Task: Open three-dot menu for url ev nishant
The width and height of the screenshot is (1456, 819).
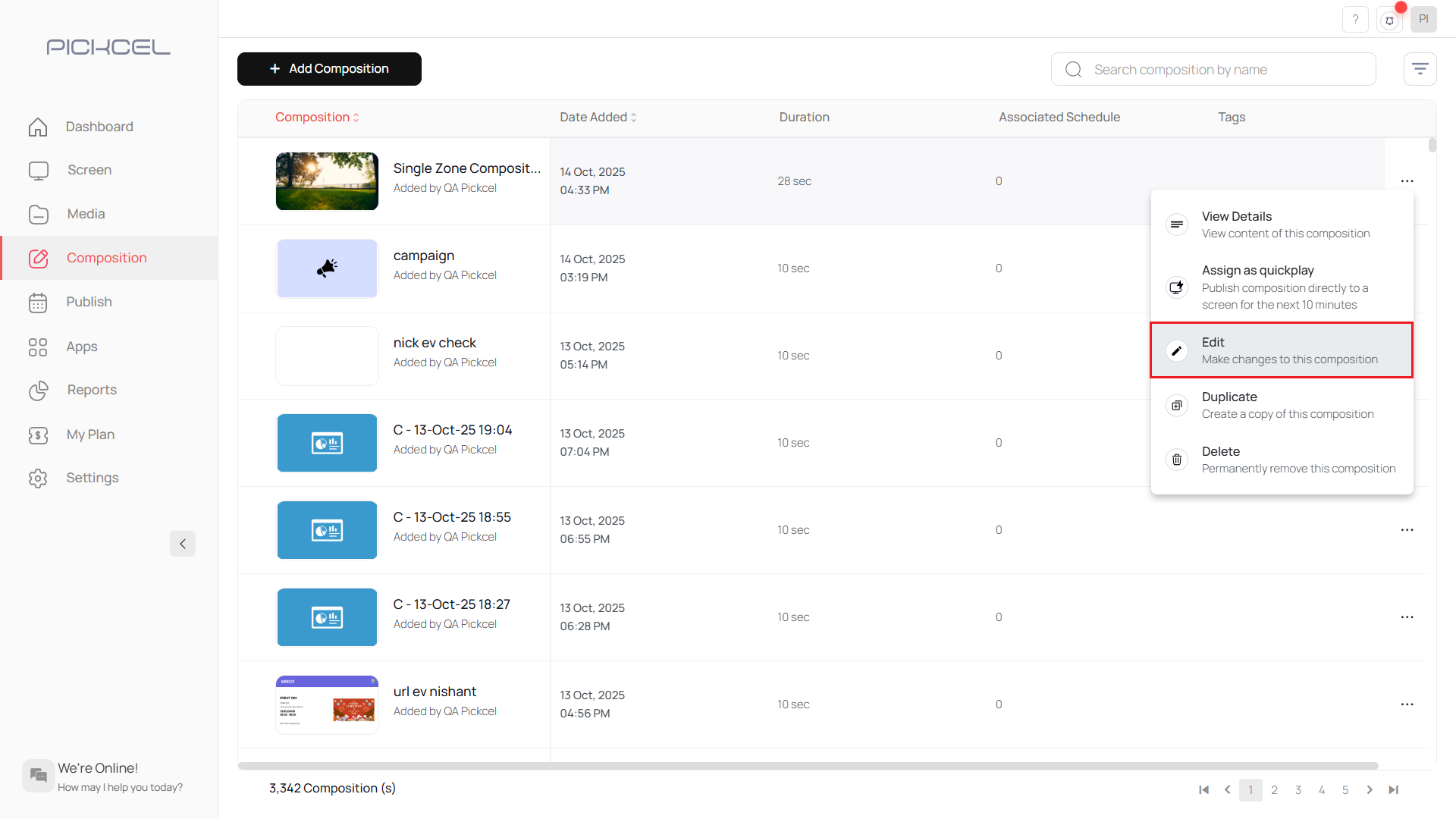Action: [x=1407, y=704]
